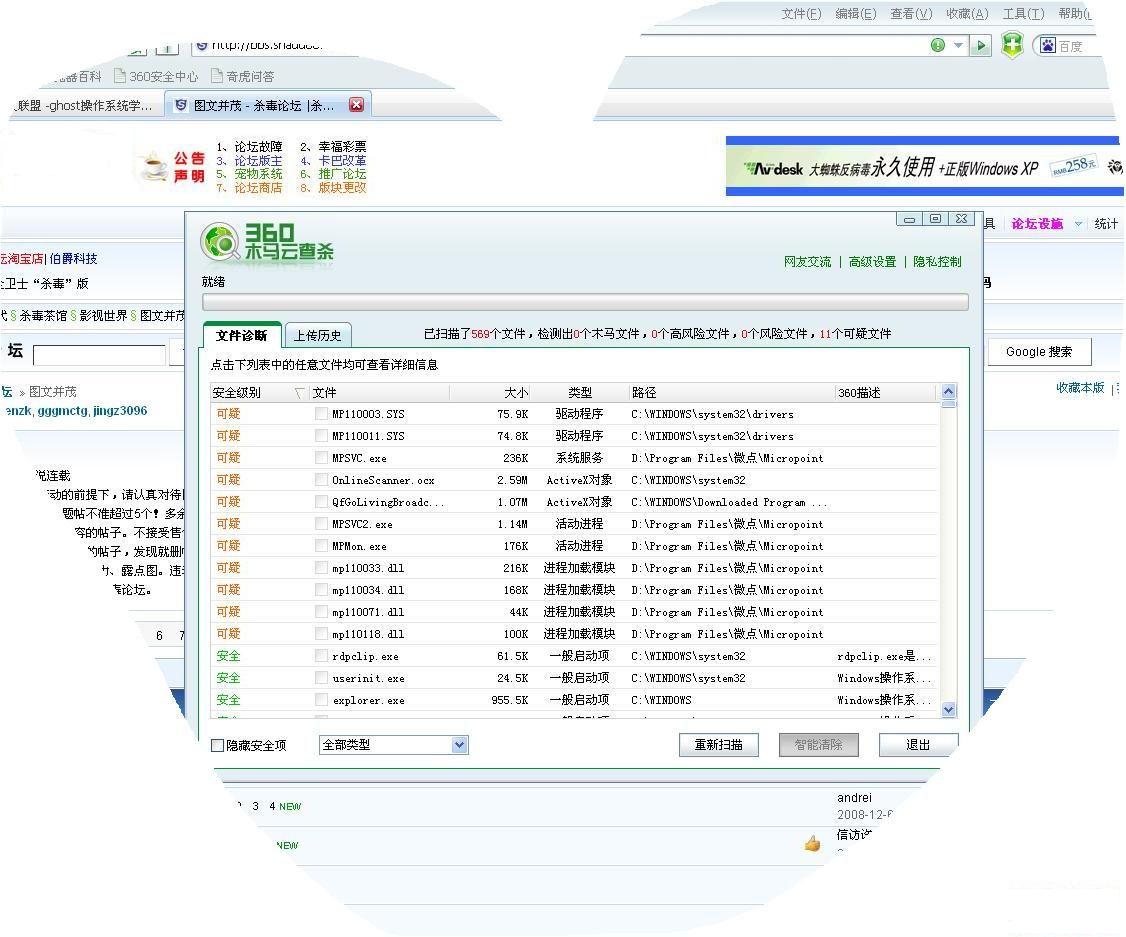Open the 论坛设施 forum link

[1037, 224]
